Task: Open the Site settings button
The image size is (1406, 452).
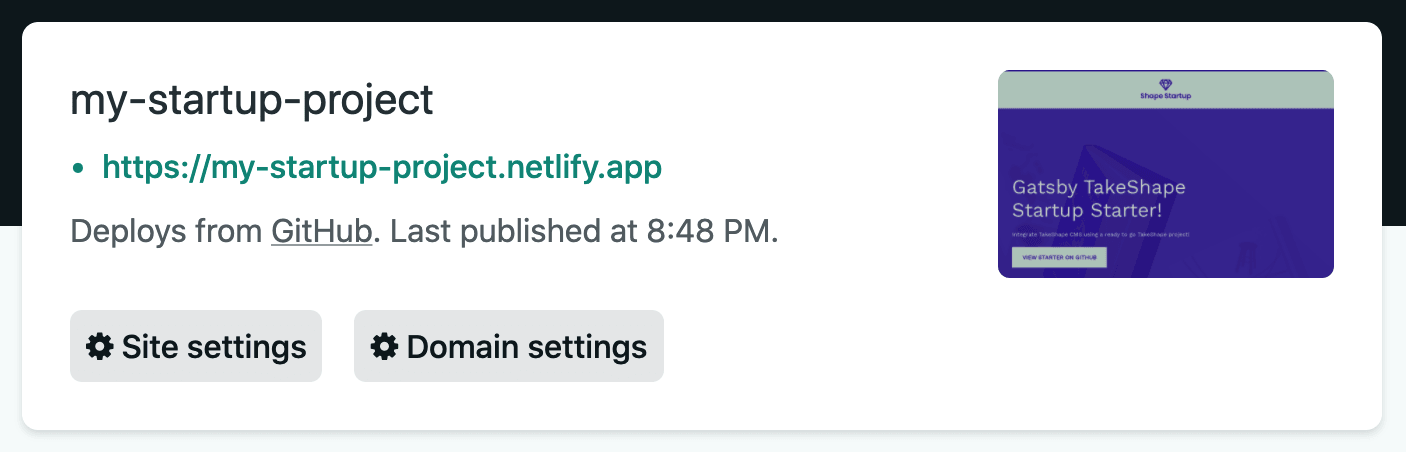Action: coord(196,346)
